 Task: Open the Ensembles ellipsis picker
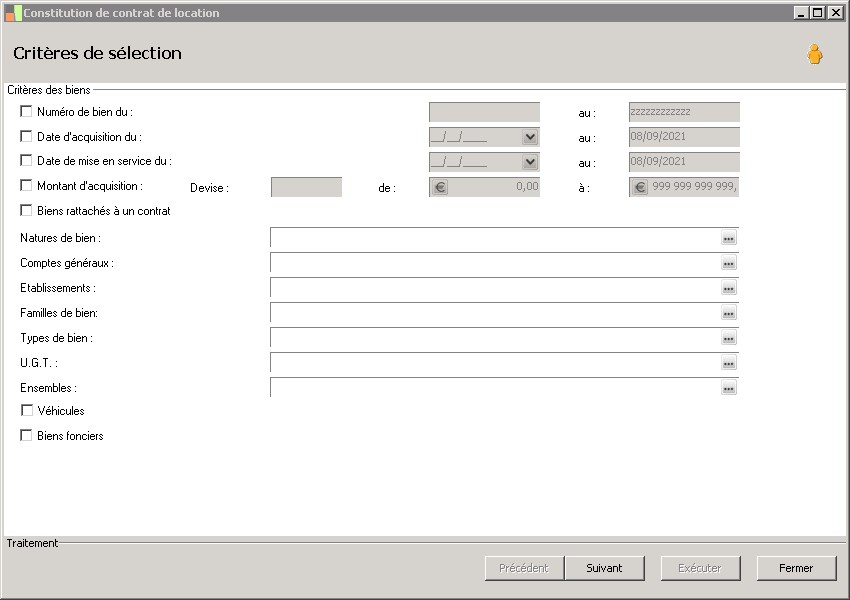[x=729, y=388]
